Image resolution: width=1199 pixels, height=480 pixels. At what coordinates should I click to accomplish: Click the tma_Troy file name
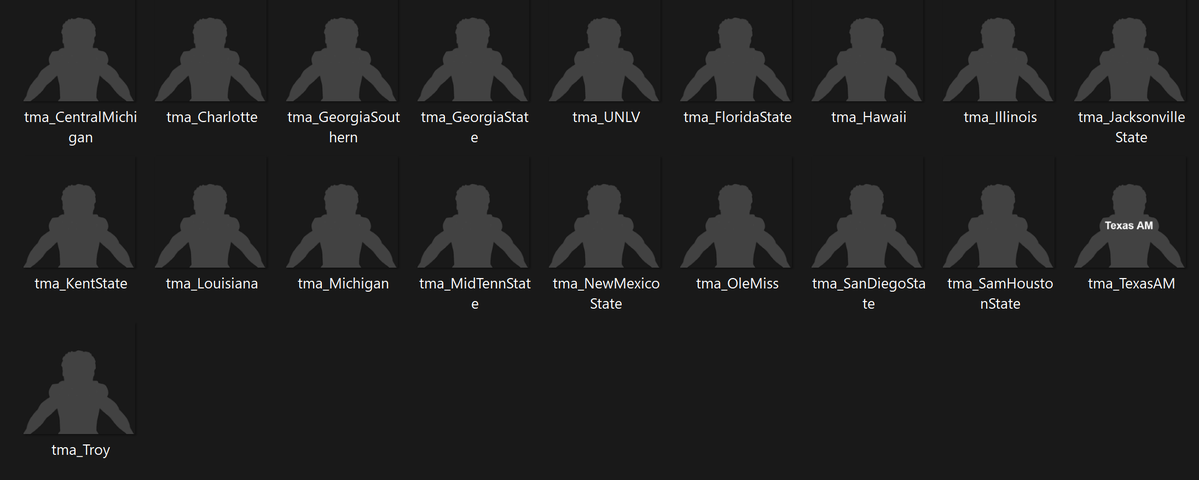[80, 450]
